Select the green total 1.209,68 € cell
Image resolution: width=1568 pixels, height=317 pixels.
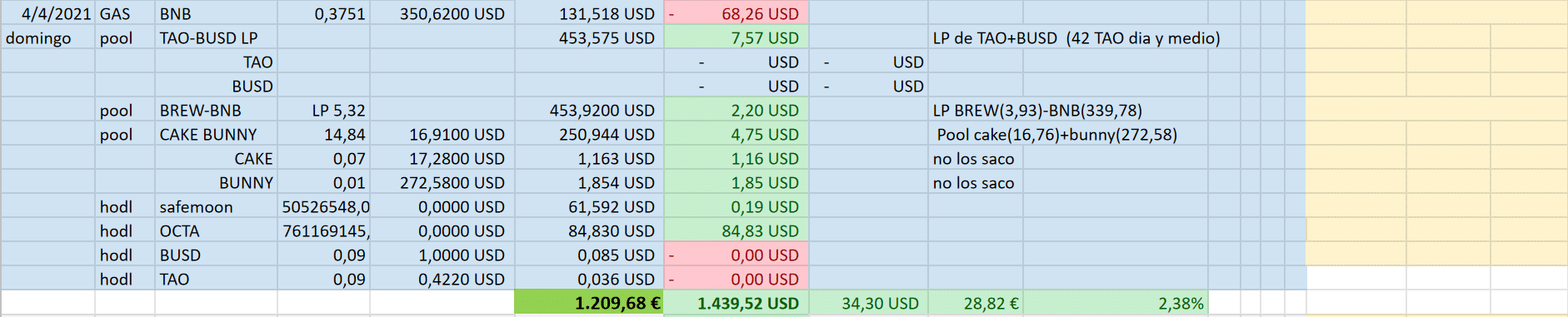pyautogui.click(x=589, y=303)
